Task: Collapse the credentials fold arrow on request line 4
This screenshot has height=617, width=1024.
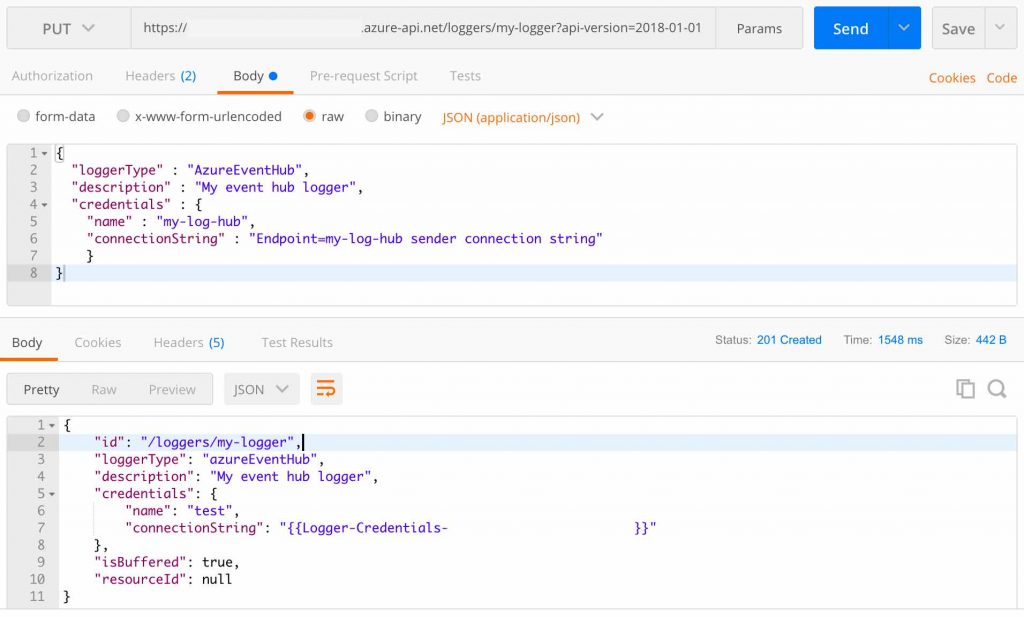Action: click(x=44, y=205)
